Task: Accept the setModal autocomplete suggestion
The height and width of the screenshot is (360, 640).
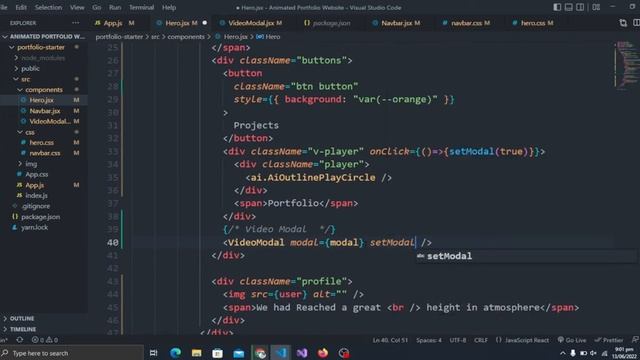Action: click(449, 256)
